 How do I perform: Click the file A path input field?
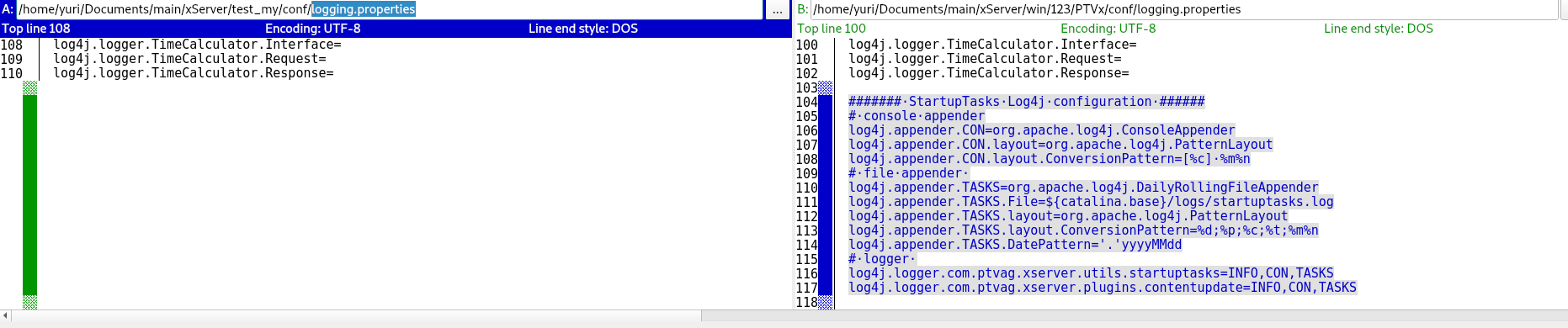click(390, 9)
